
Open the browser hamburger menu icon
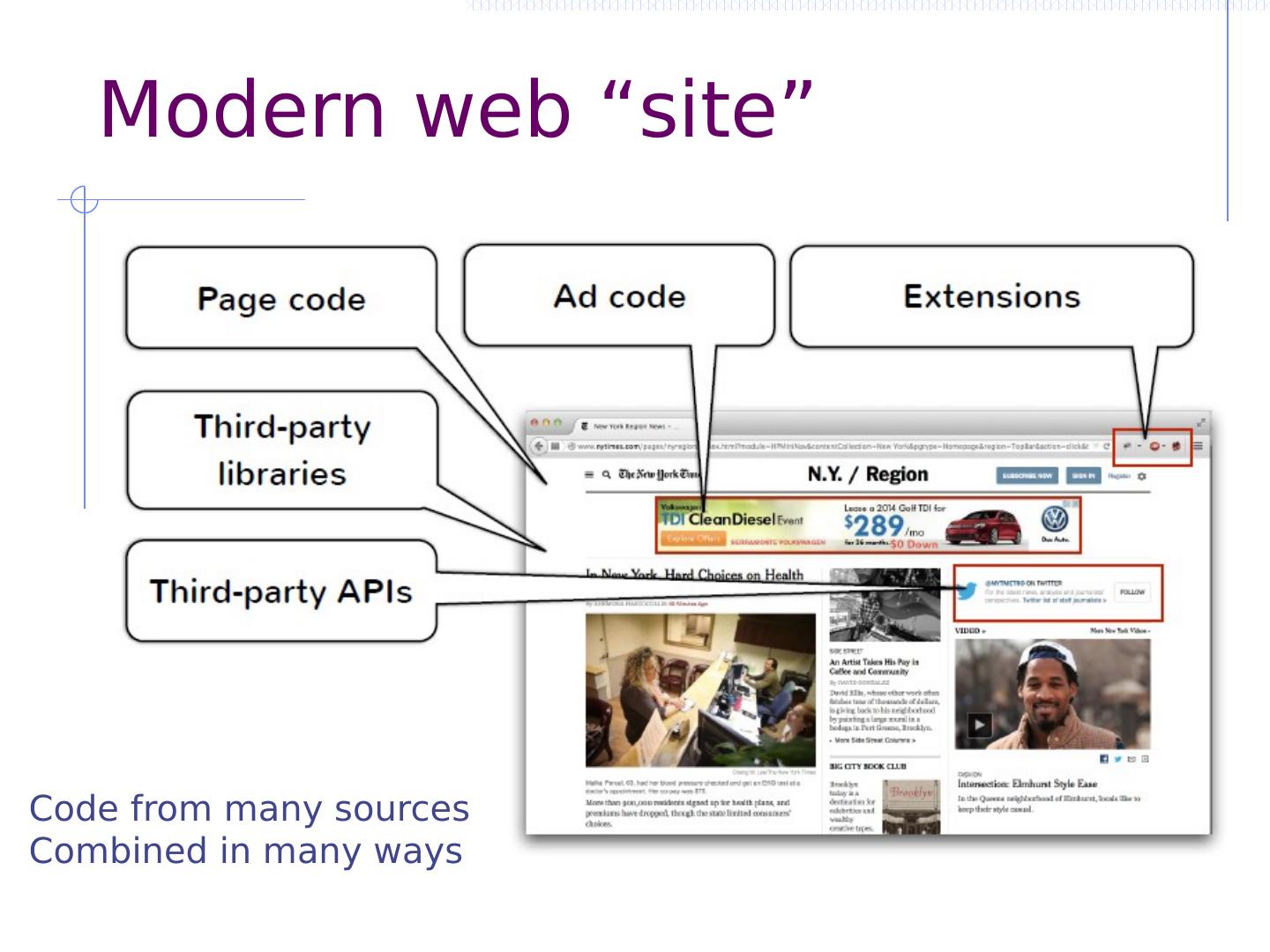[x=1198, y=446]
